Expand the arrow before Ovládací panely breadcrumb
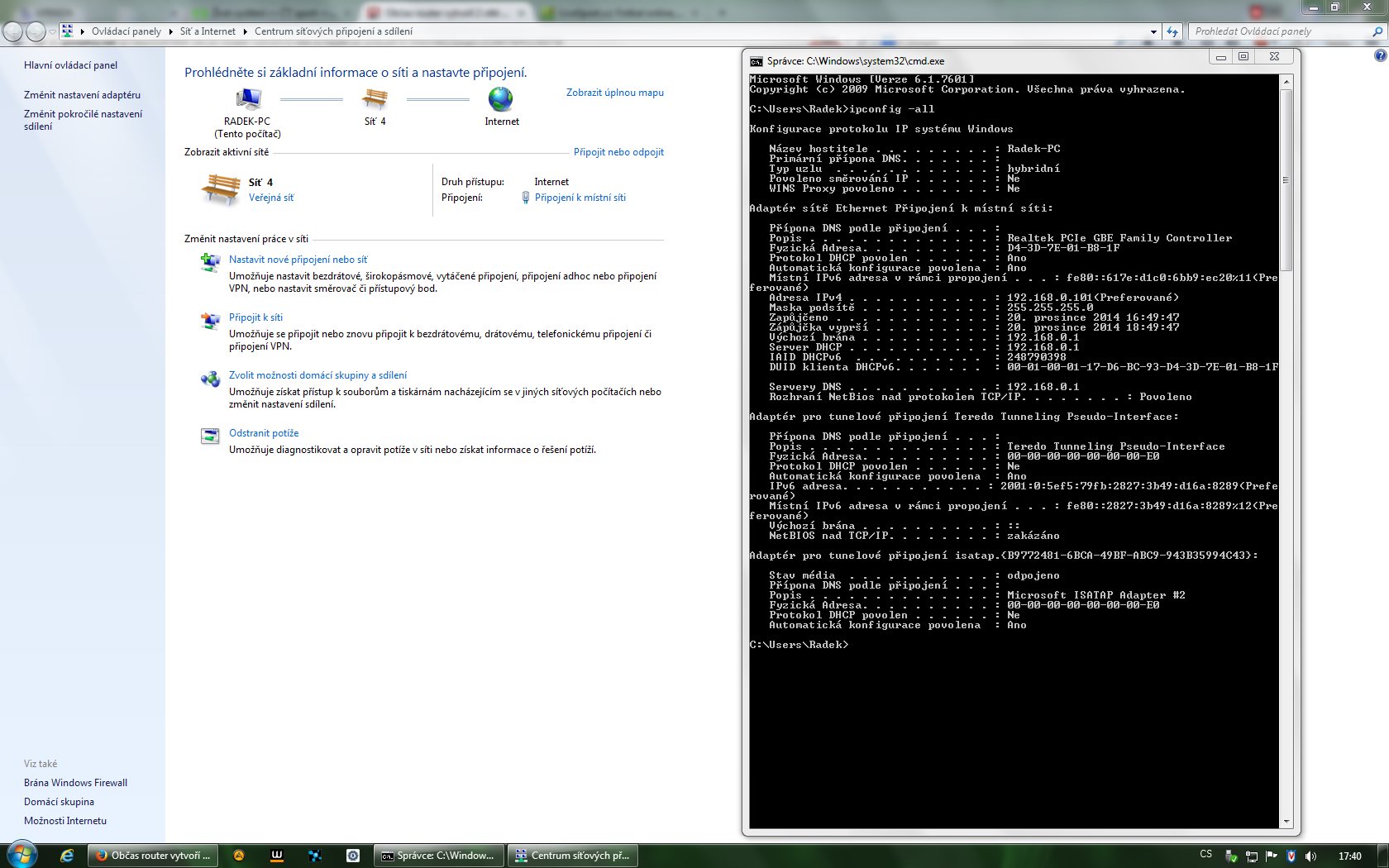 coord(83,31)
